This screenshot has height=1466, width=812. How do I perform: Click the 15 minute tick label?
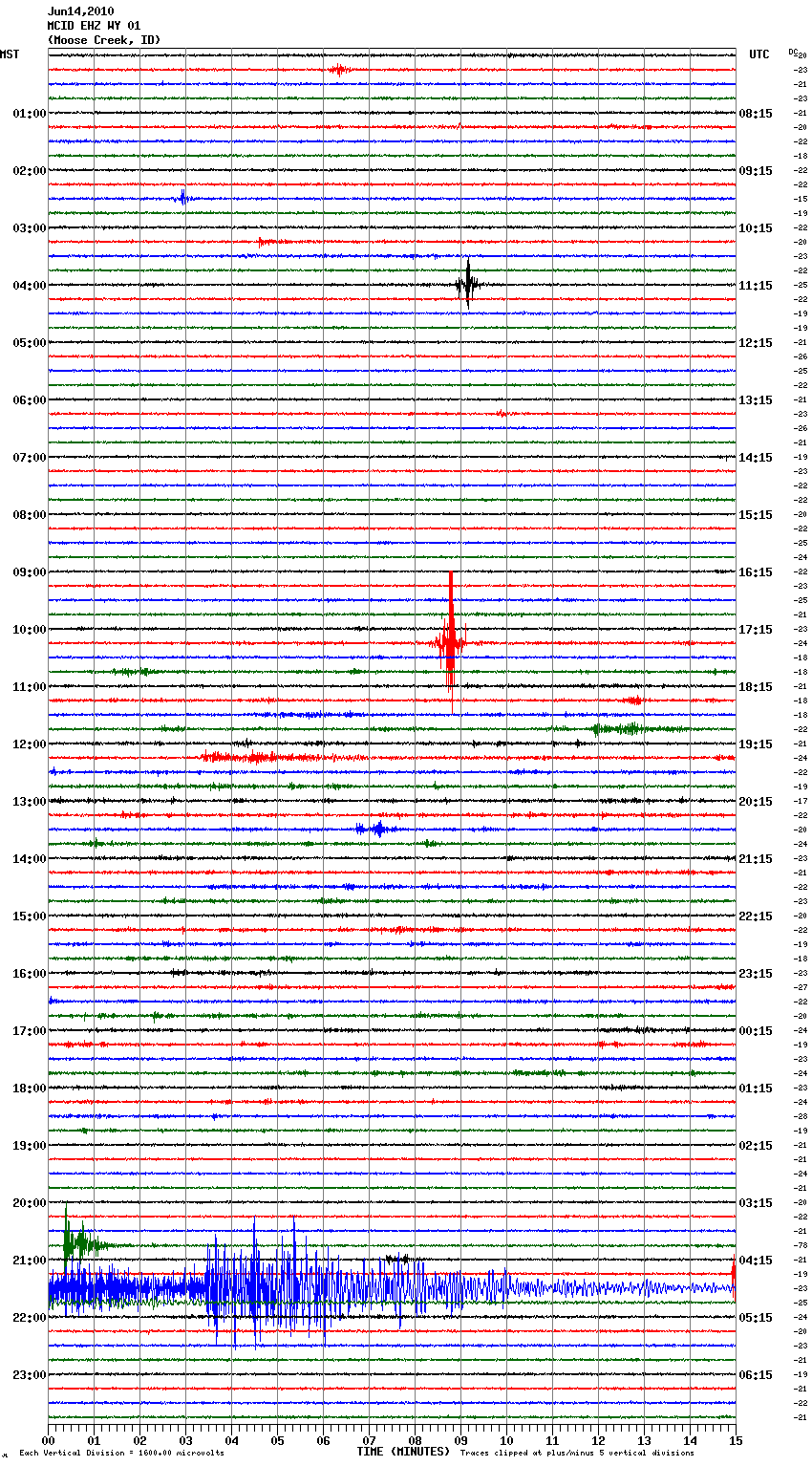pyautogui.click(x=736, y=1440)
